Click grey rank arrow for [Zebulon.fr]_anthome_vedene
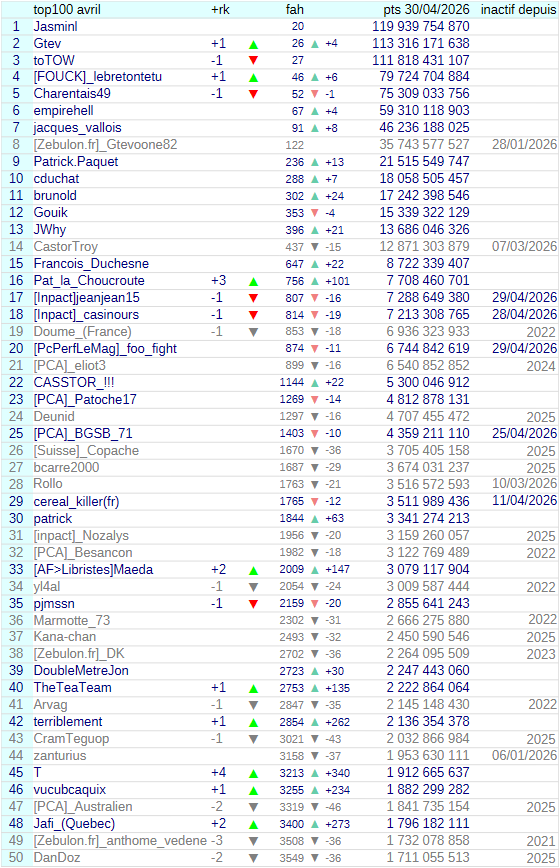 coord(253,841)
